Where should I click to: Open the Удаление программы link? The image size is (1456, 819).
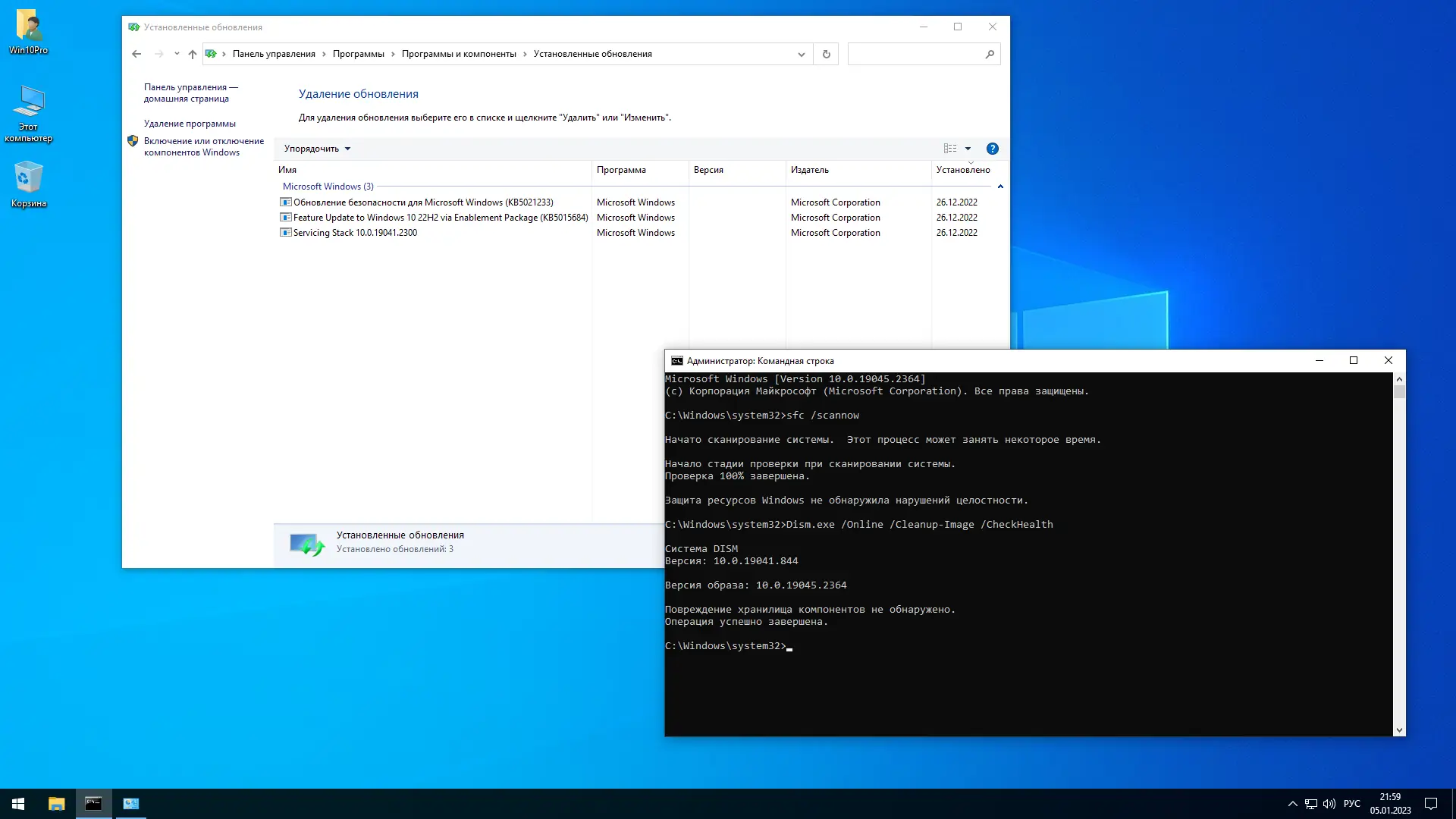[190, 124]
